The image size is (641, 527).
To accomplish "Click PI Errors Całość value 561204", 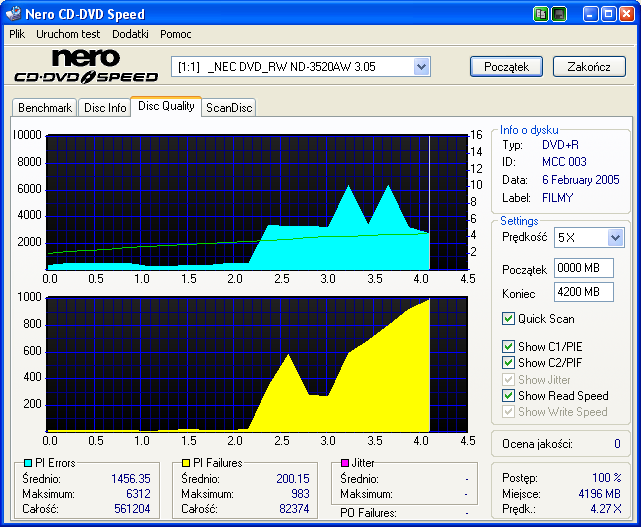I will [x=132, y=509].
